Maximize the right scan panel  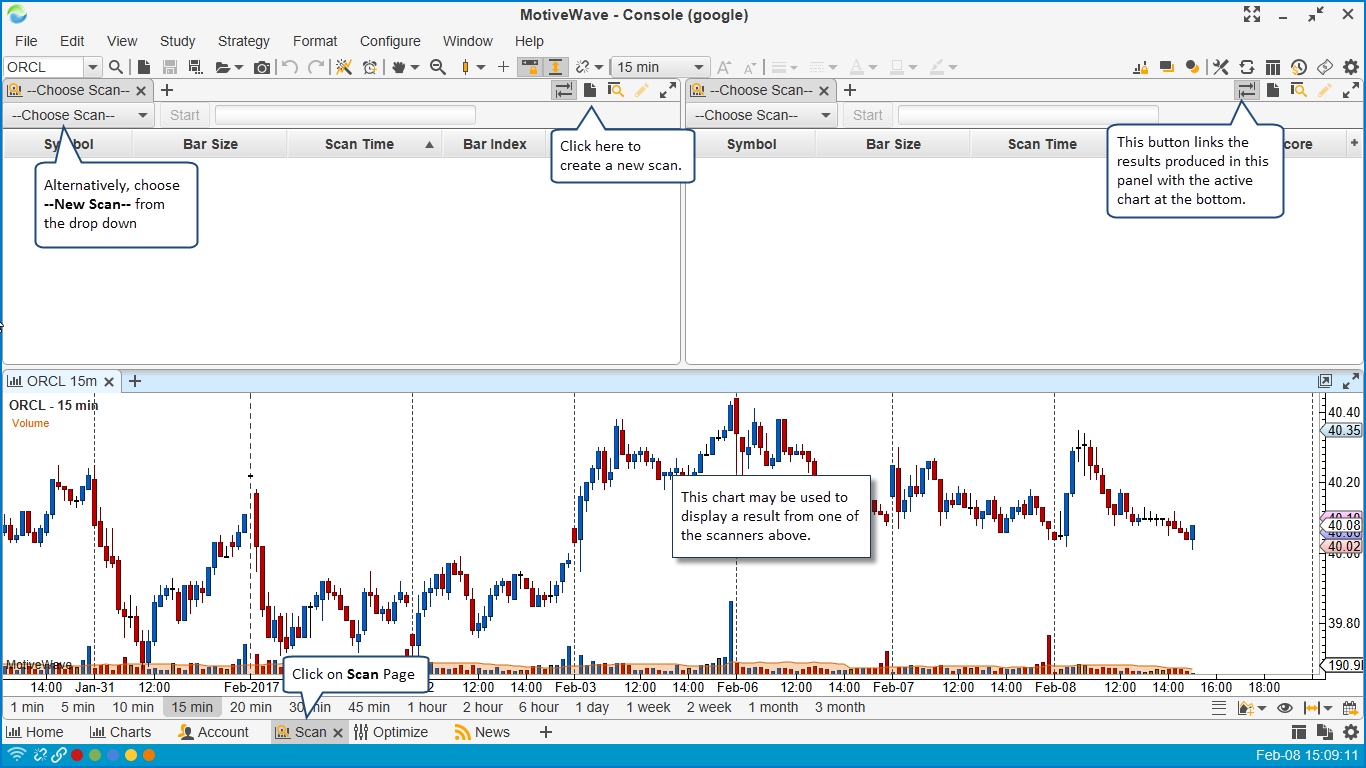[1351, 90]
